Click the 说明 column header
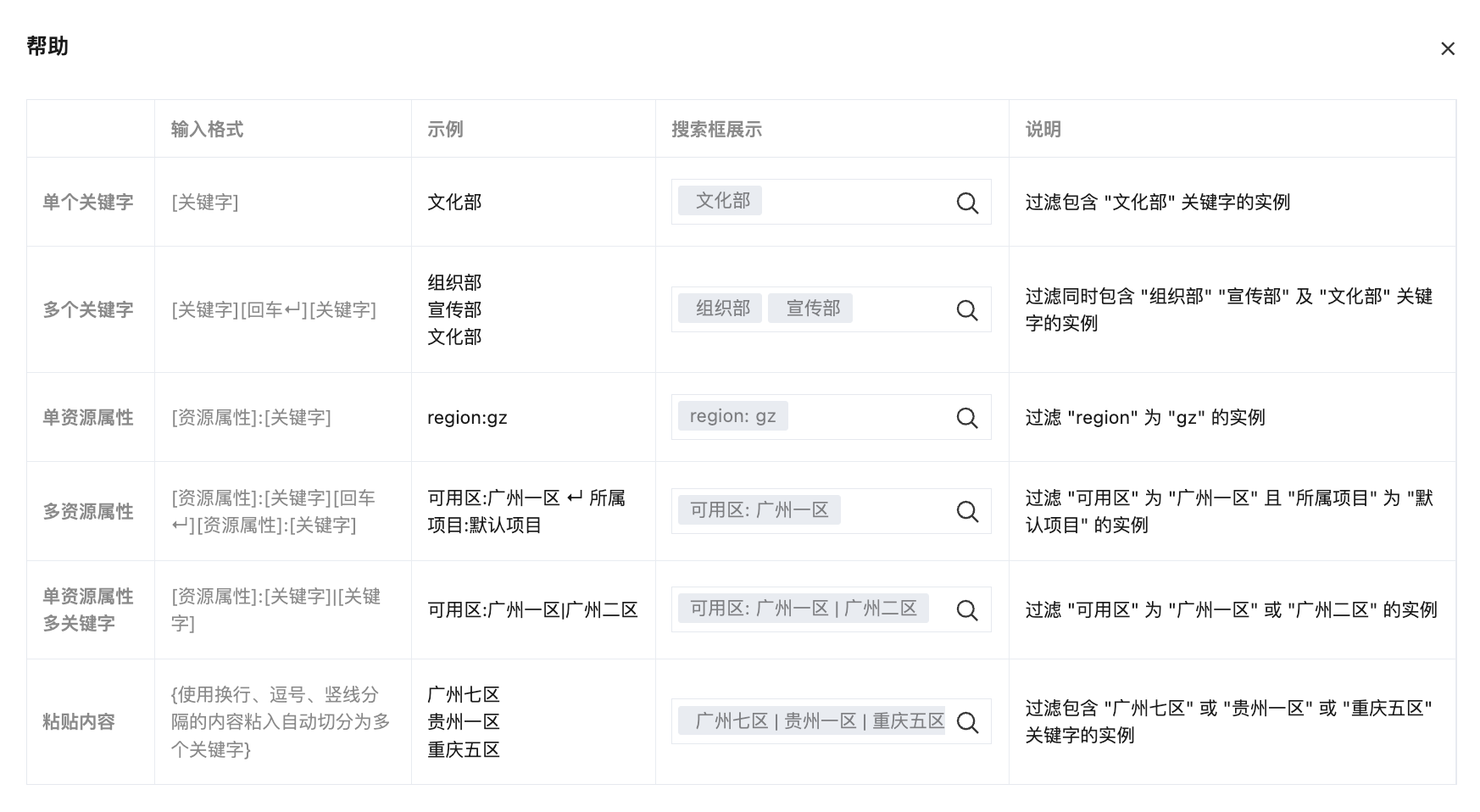 [1043, 129]
